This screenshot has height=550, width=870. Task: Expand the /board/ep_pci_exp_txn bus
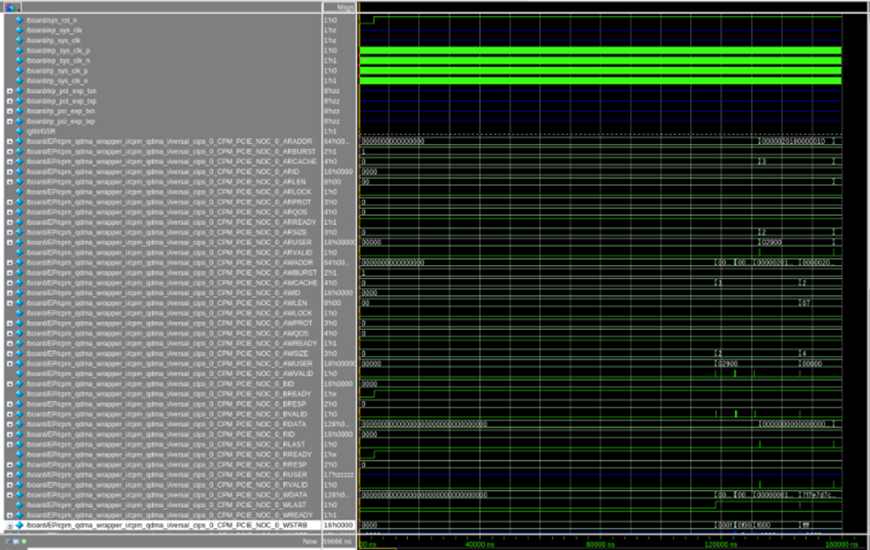[x=9, y=91]
